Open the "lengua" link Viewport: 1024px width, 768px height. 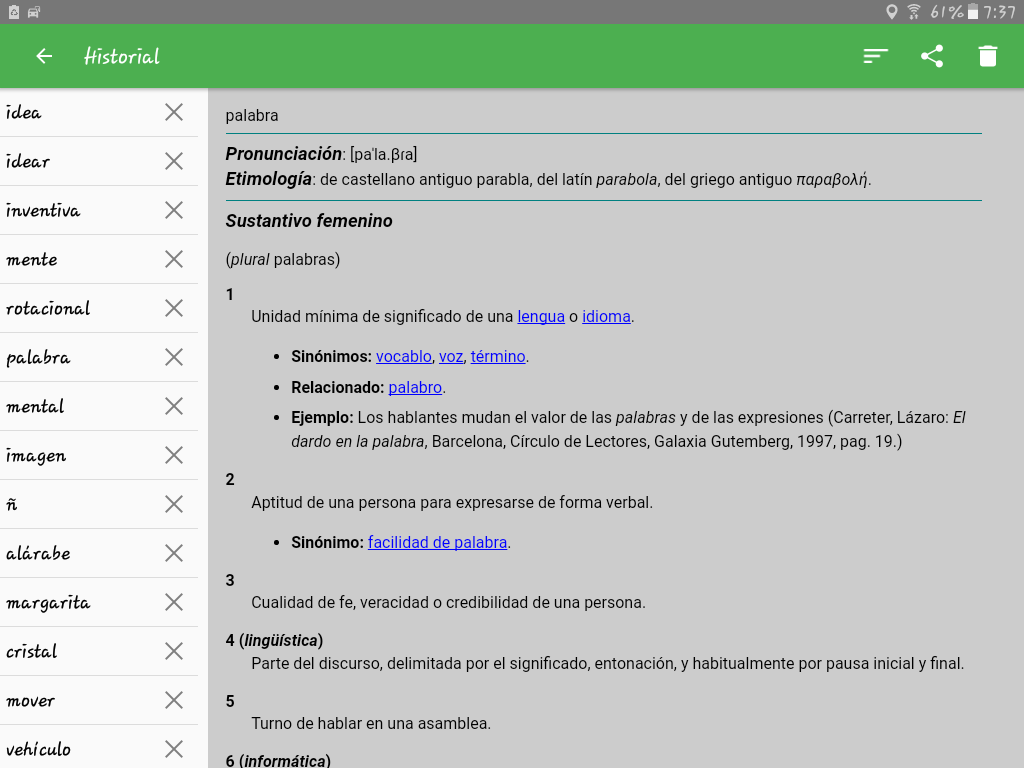[x=541, y=316]
